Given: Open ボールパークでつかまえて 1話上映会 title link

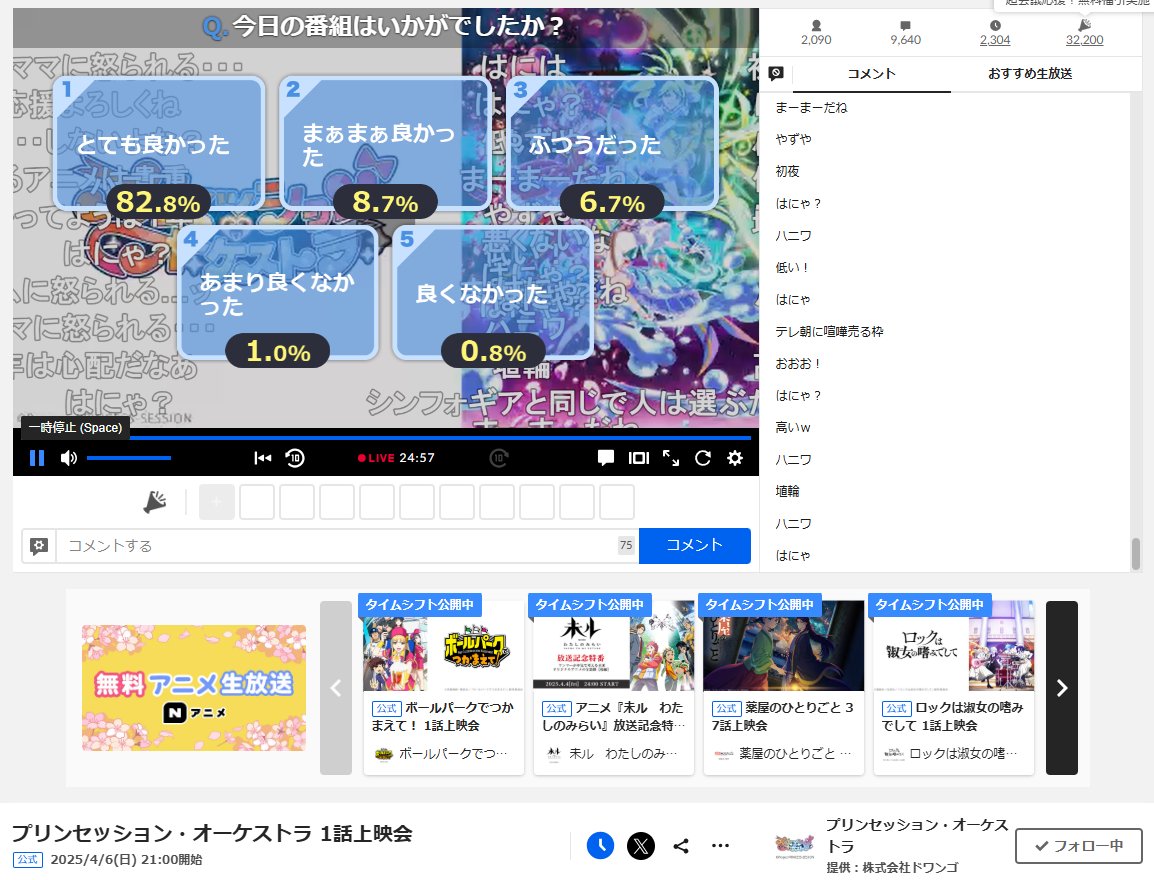Looking at the screenshot, I should pyautogui.click(x=442, y=717).
